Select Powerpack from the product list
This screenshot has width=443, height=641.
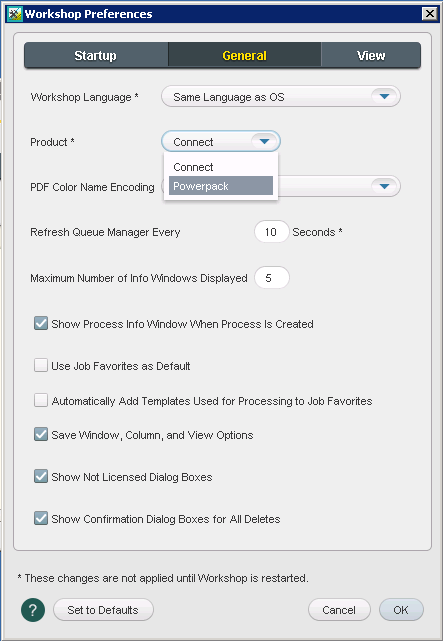(221, 186)
